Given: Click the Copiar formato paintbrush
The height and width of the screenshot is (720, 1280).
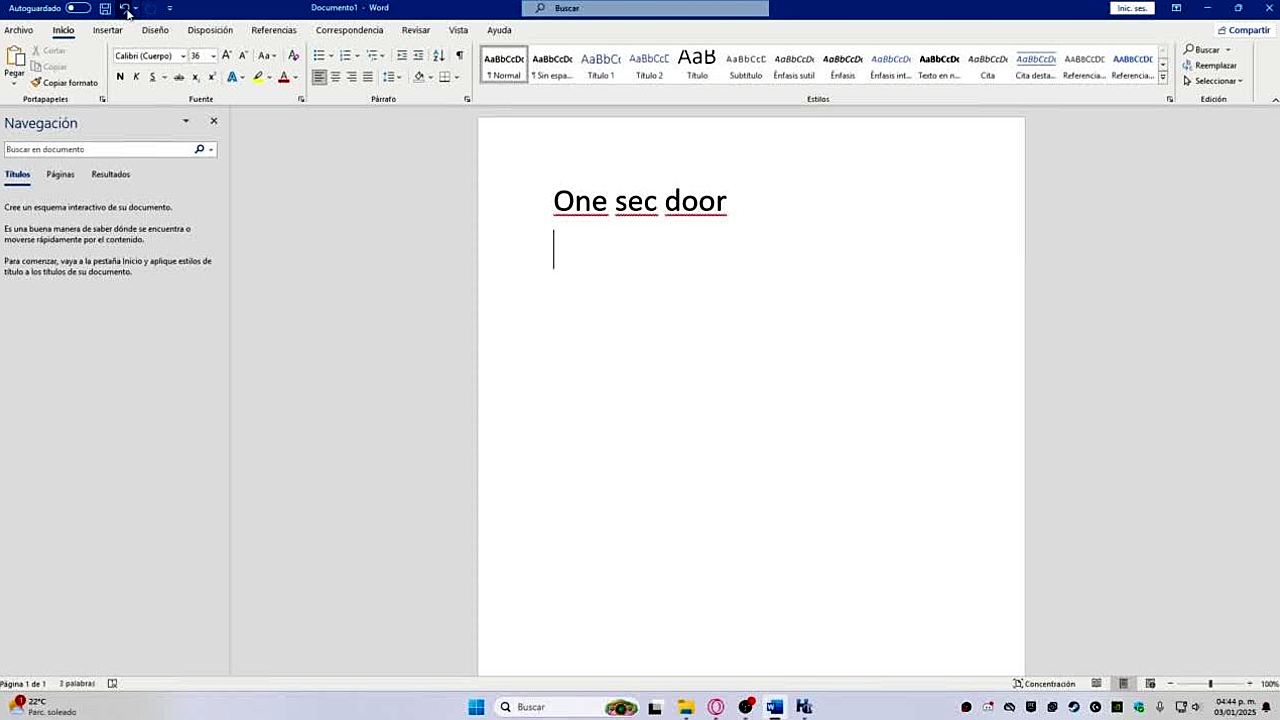Looking at the screenshot, I should click(64, 83).
